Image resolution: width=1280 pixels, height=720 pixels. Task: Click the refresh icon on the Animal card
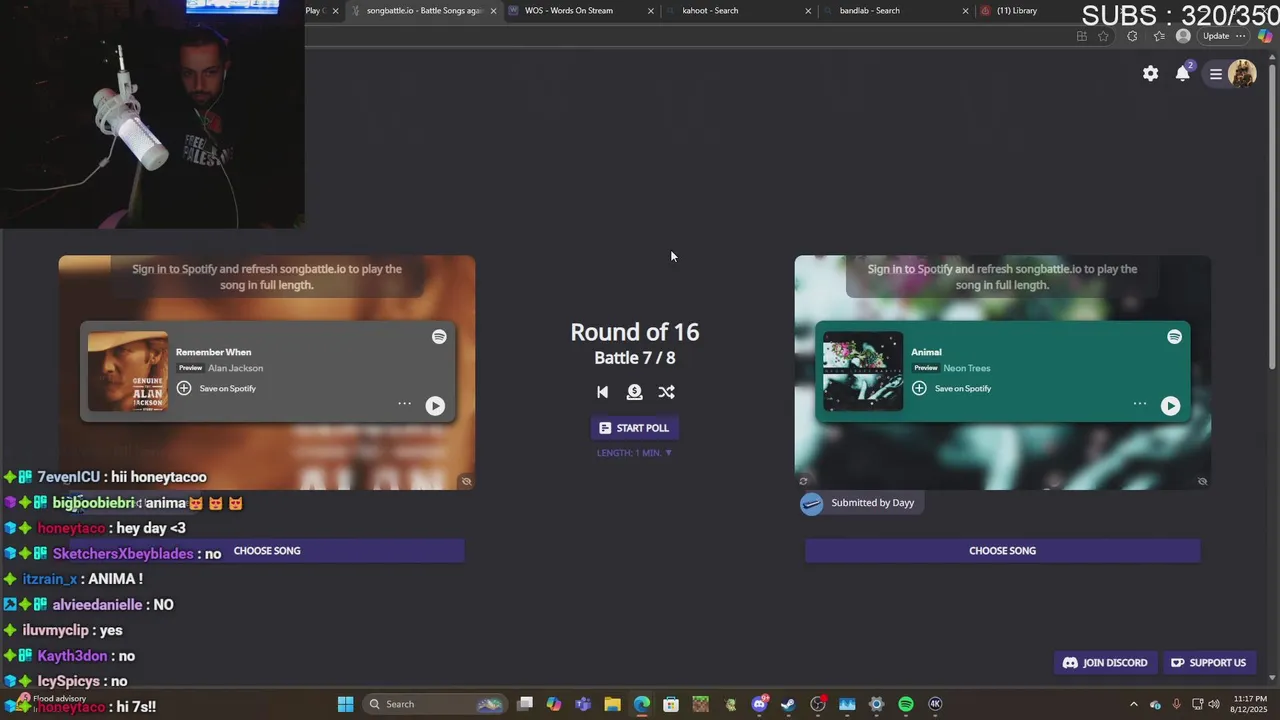point(803,481)
